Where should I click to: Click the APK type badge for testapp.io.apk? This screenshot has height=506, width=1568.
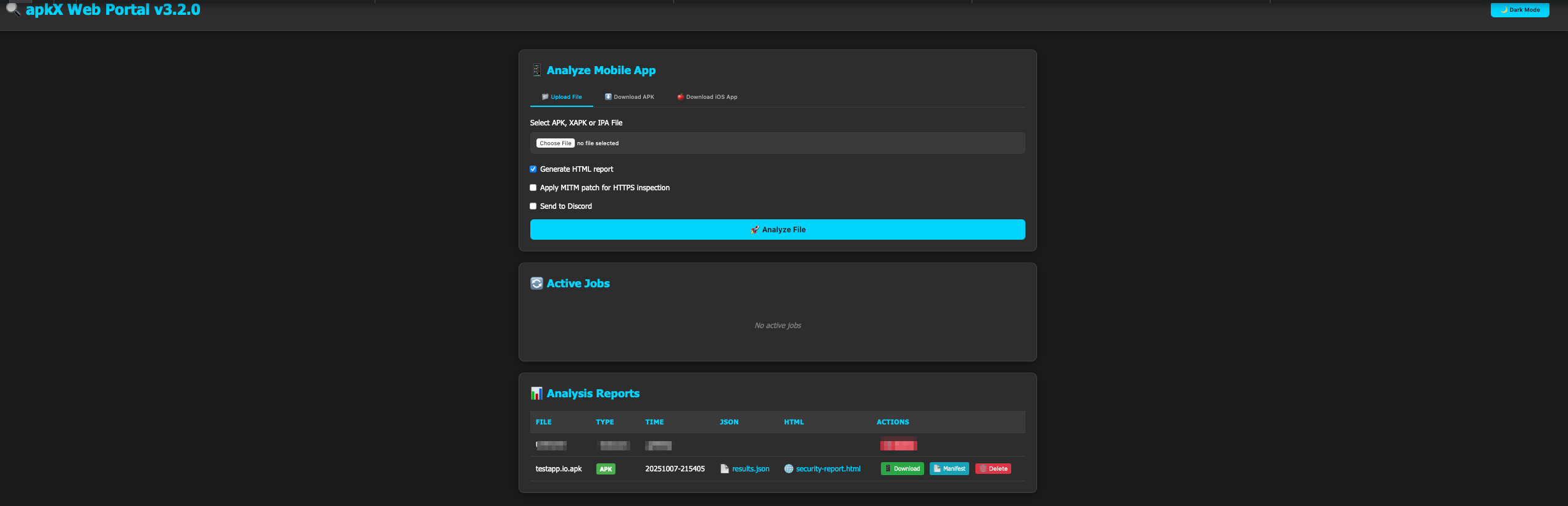pyautogui.click(x=606, y=469)
